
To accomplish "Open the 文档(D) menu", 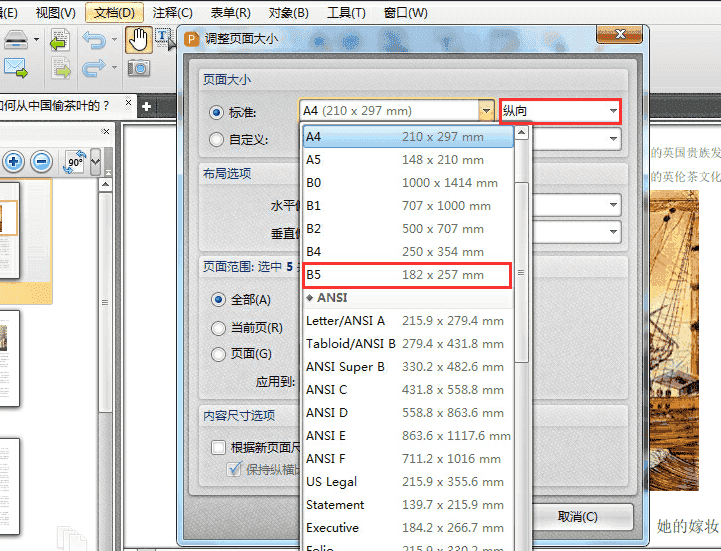I will [114, 12].
